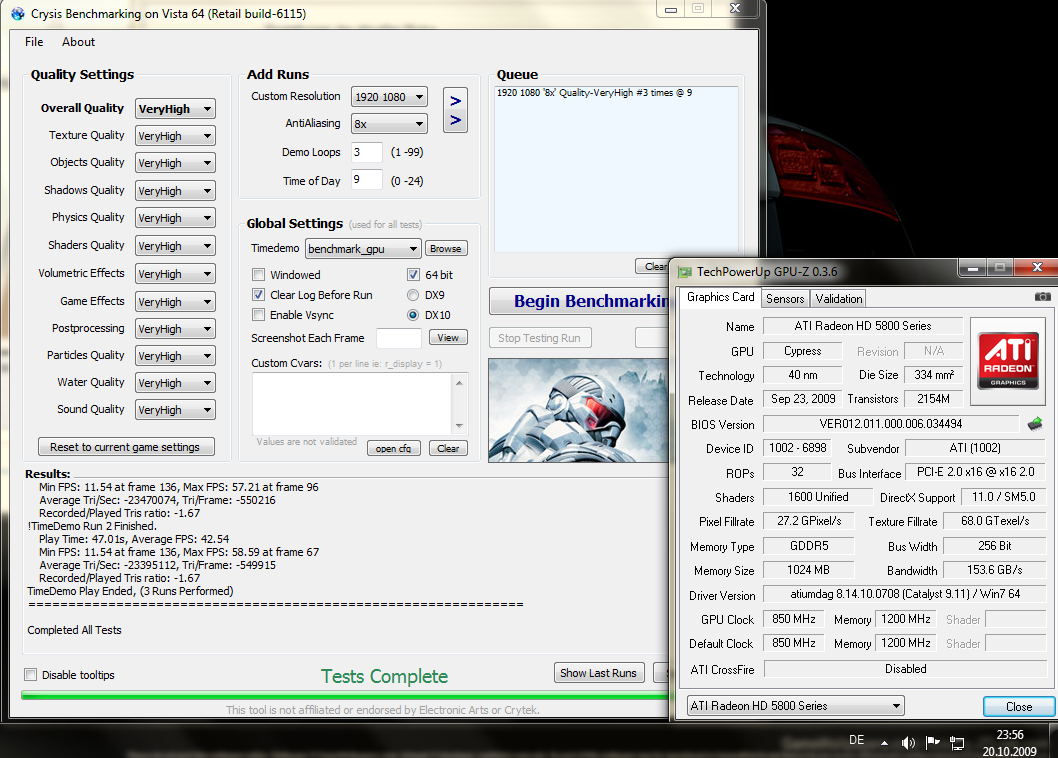1058x758 pixels.
Task: Click the Browse button
Action: (446, 248)
